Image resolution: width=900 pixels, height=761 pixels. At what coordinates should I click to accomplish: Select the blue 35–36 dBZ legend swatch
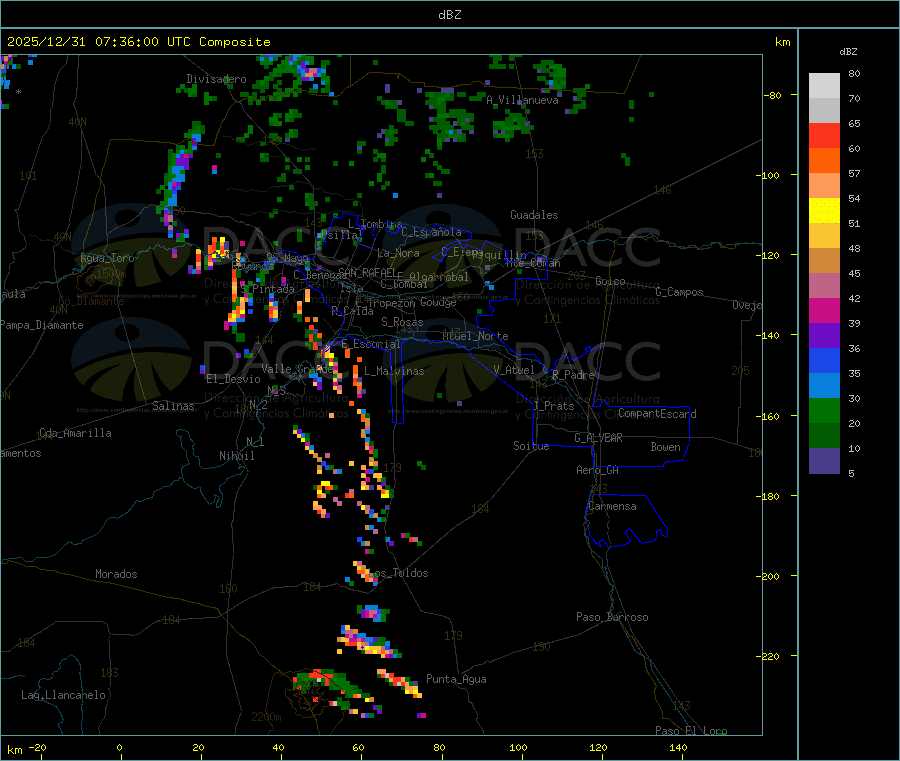(x=824, y=360)
